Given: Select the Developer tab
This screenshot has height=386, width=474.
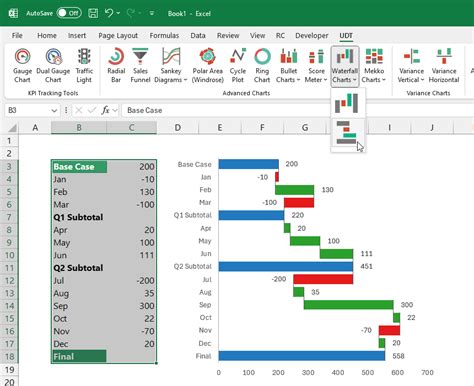Looking at the screenshot, I should pos(312,35).
